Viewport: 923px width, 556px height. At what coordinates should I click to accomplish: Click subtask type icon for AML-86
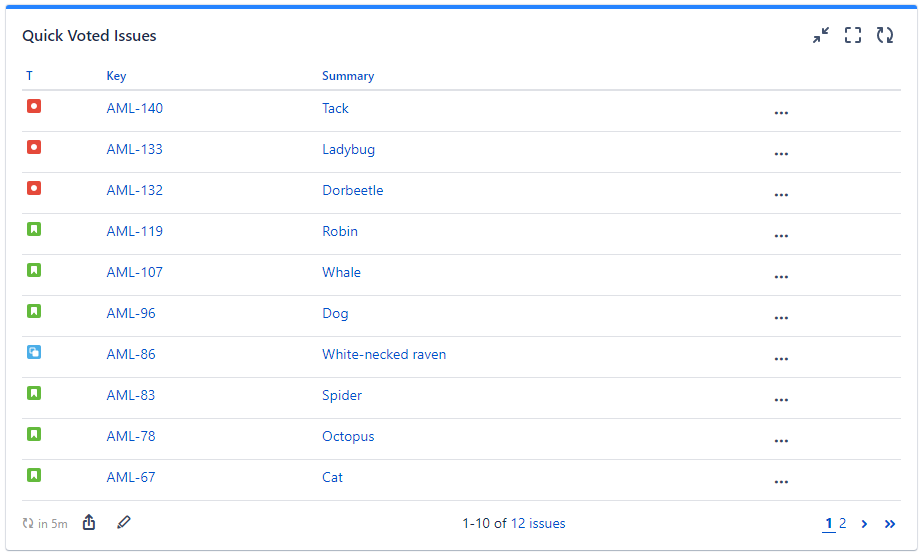[x=34, y=352]
